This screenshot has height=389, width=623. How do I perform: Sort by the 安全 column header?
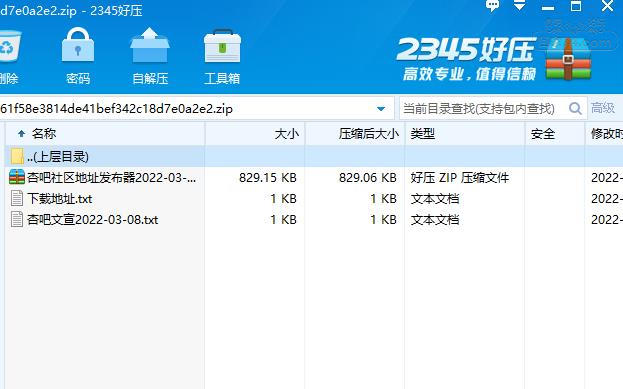click(555, 134)
